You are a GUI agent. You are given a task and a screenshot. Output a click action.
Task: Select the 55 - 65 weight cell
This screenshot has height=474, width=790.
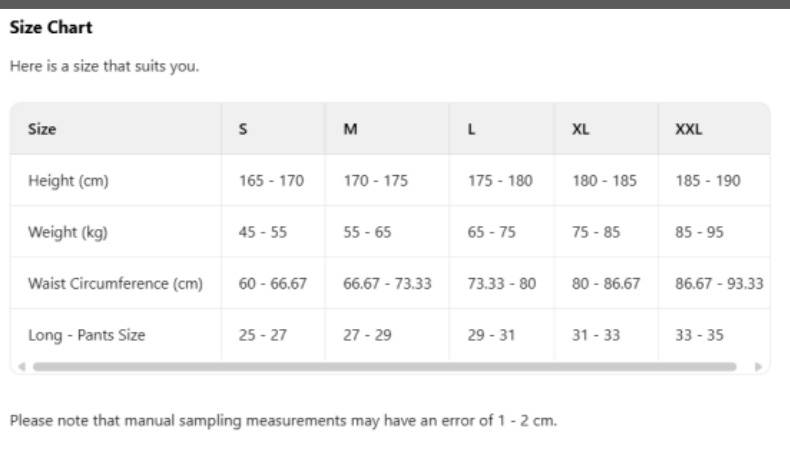coord(367,232)
